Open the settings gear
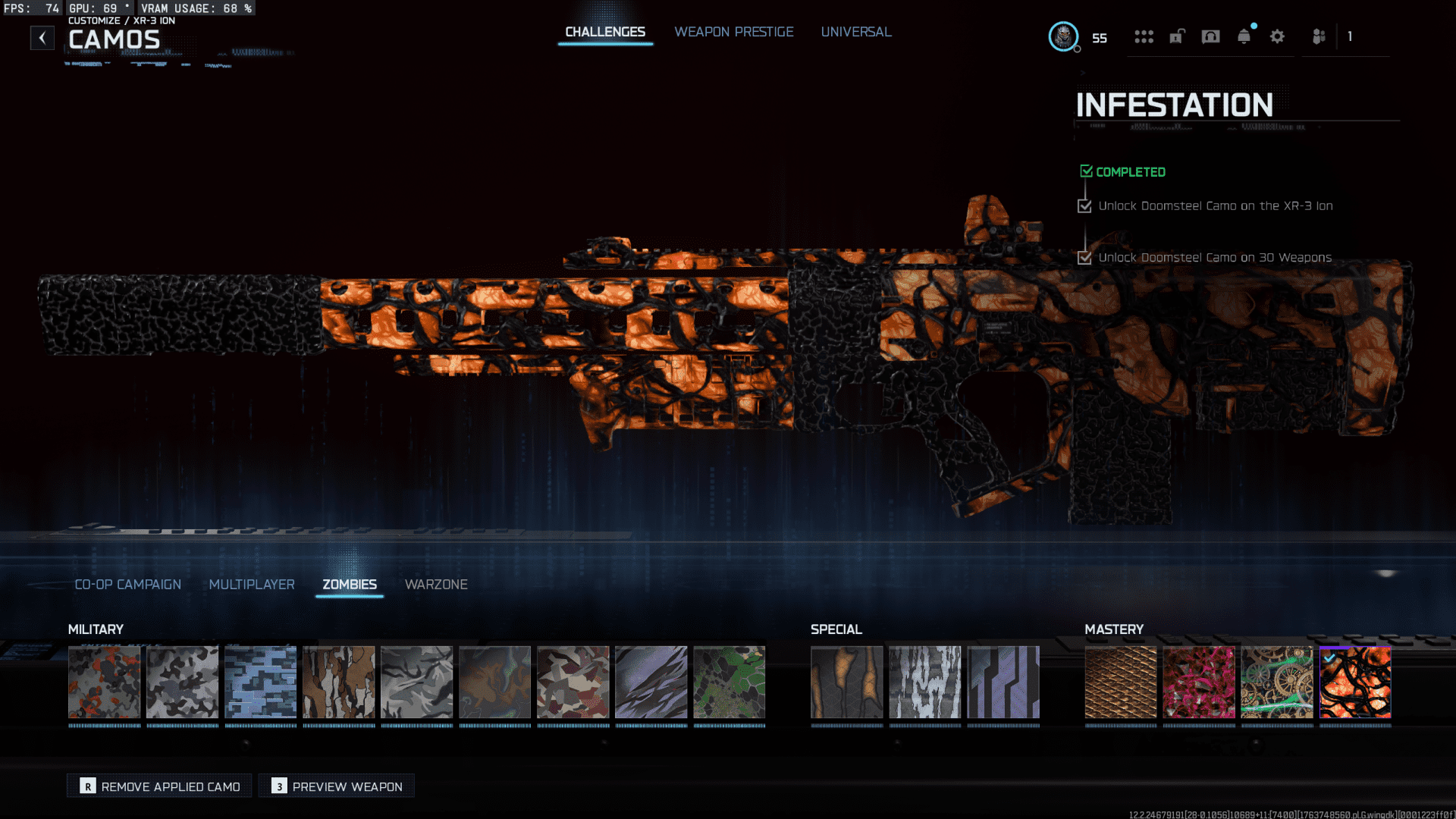Viewport: 1456px width, 819px height. [x=1277, y=36]
